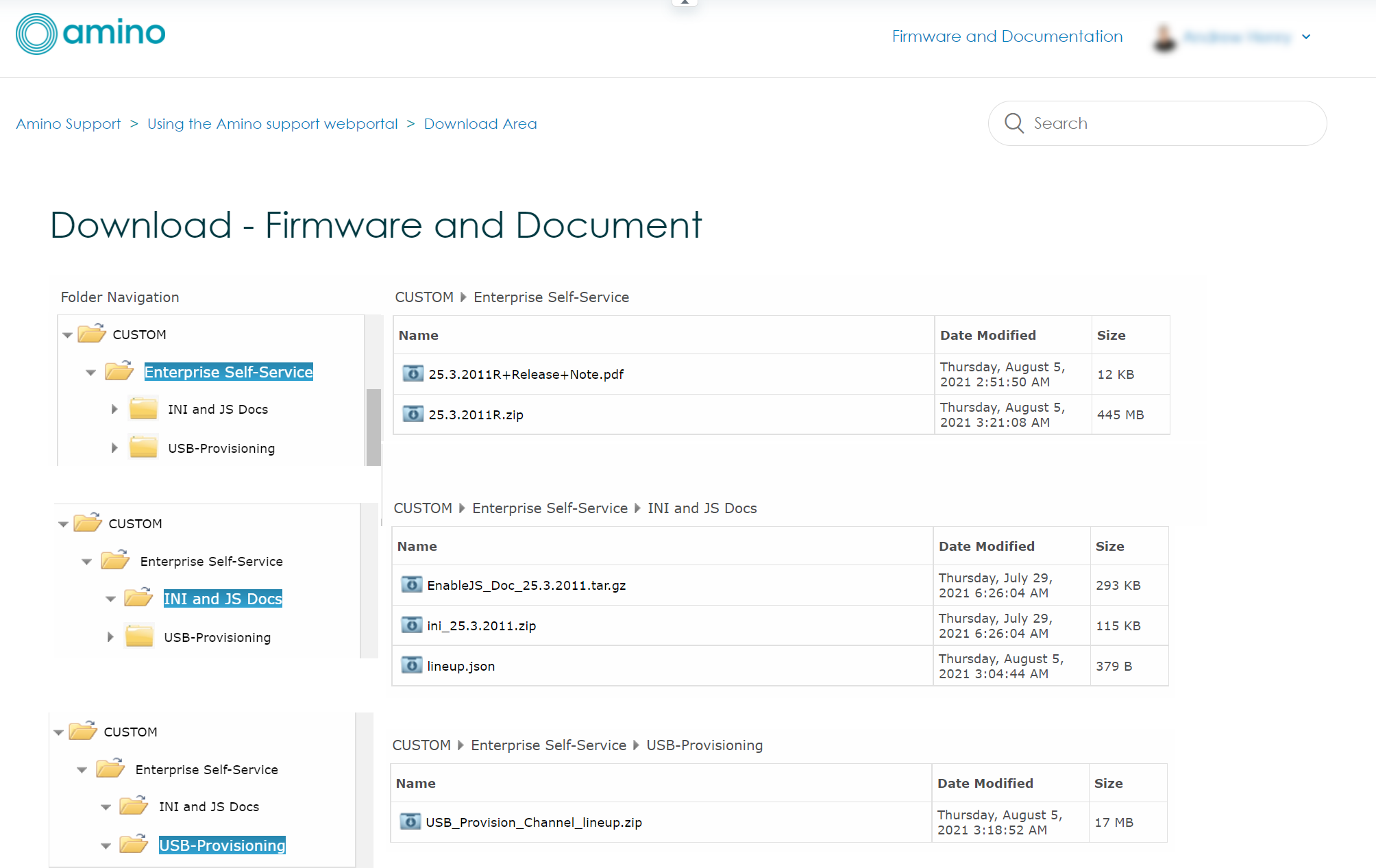Select lineup.json file name

(x=461, y=667)
